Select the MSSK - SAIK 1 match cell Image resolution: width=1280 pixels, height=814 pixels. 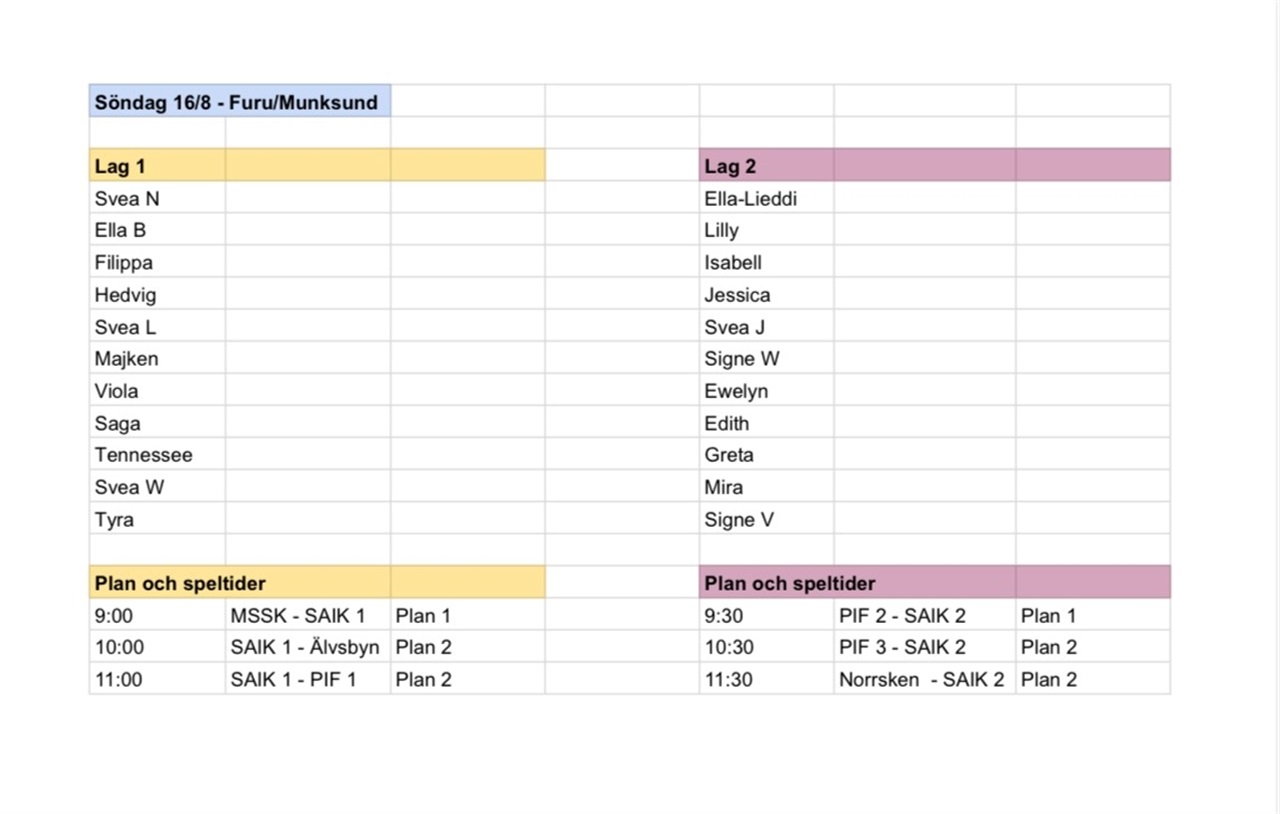308,614
